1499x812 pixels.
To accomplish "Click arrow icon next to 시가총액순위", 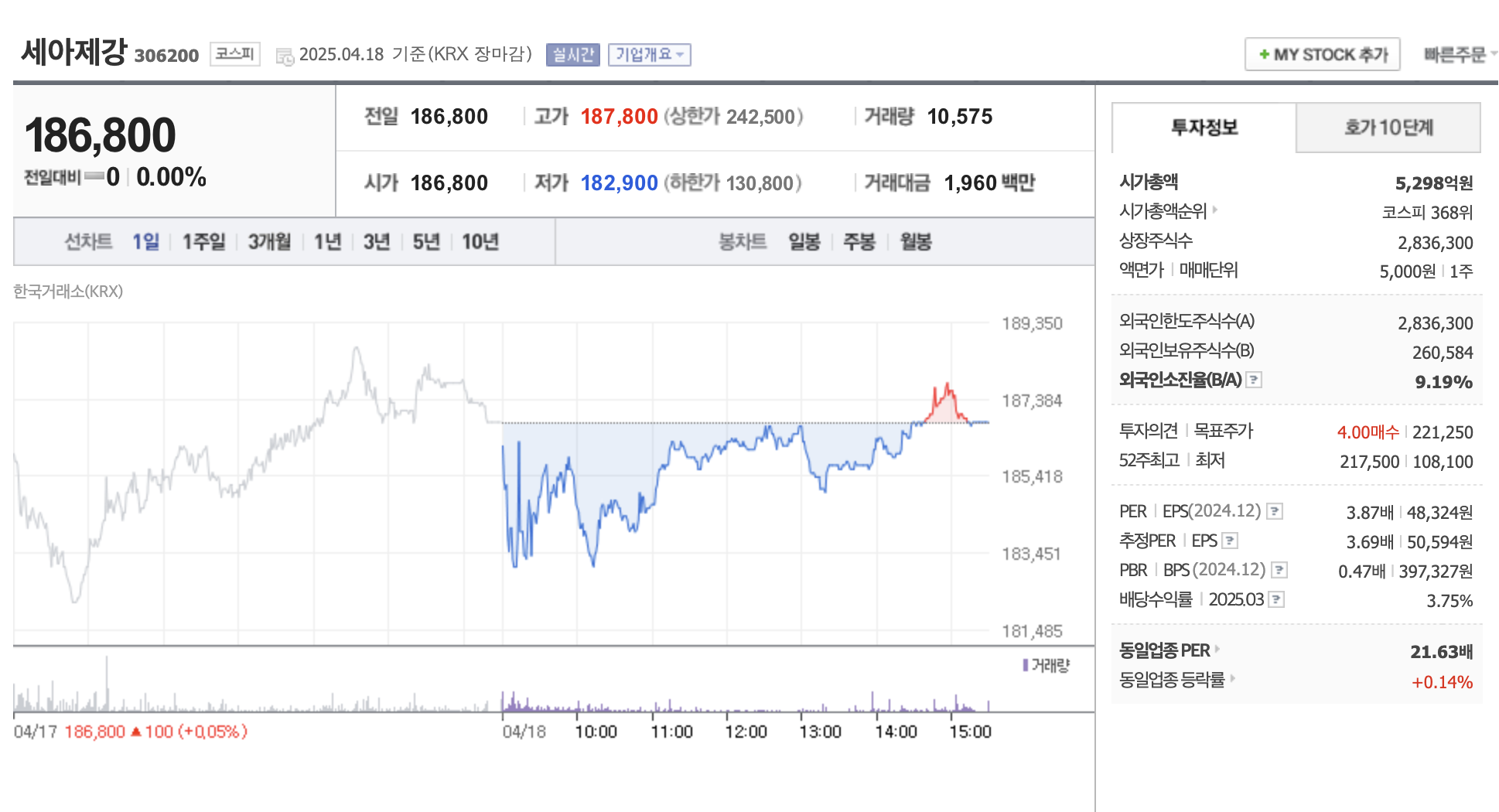I will pyautogui.click(x=1215, y=209).
